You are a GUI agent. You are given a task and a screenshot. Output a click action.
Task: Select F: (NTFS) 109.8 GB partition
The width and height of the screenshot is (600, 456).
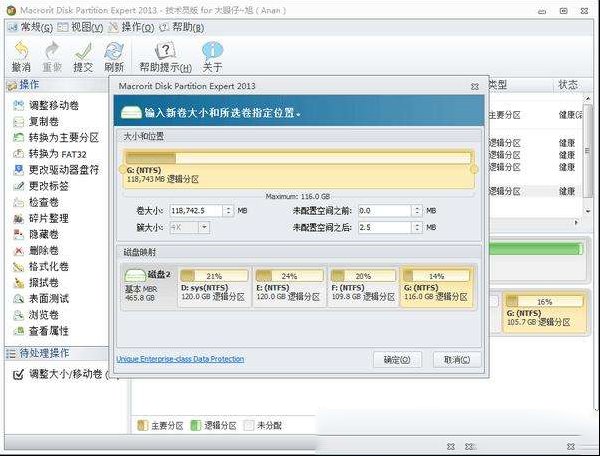(x=363, y=287)
